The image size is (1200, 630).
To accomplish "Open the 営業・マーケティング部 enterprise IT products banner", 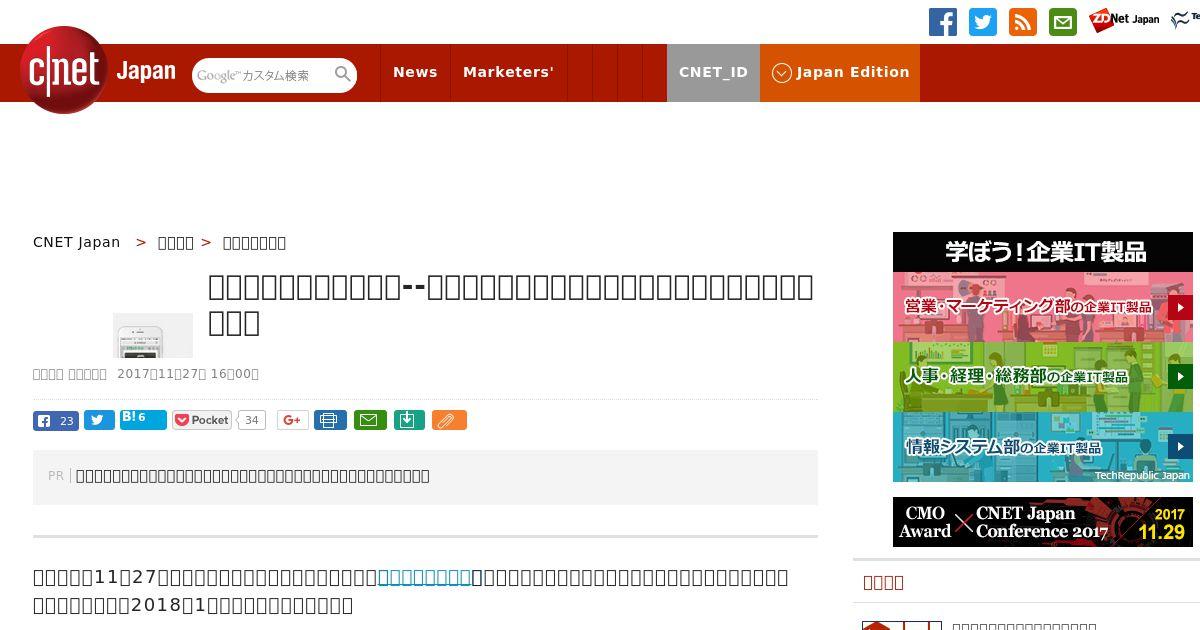I will [1043, 307].
